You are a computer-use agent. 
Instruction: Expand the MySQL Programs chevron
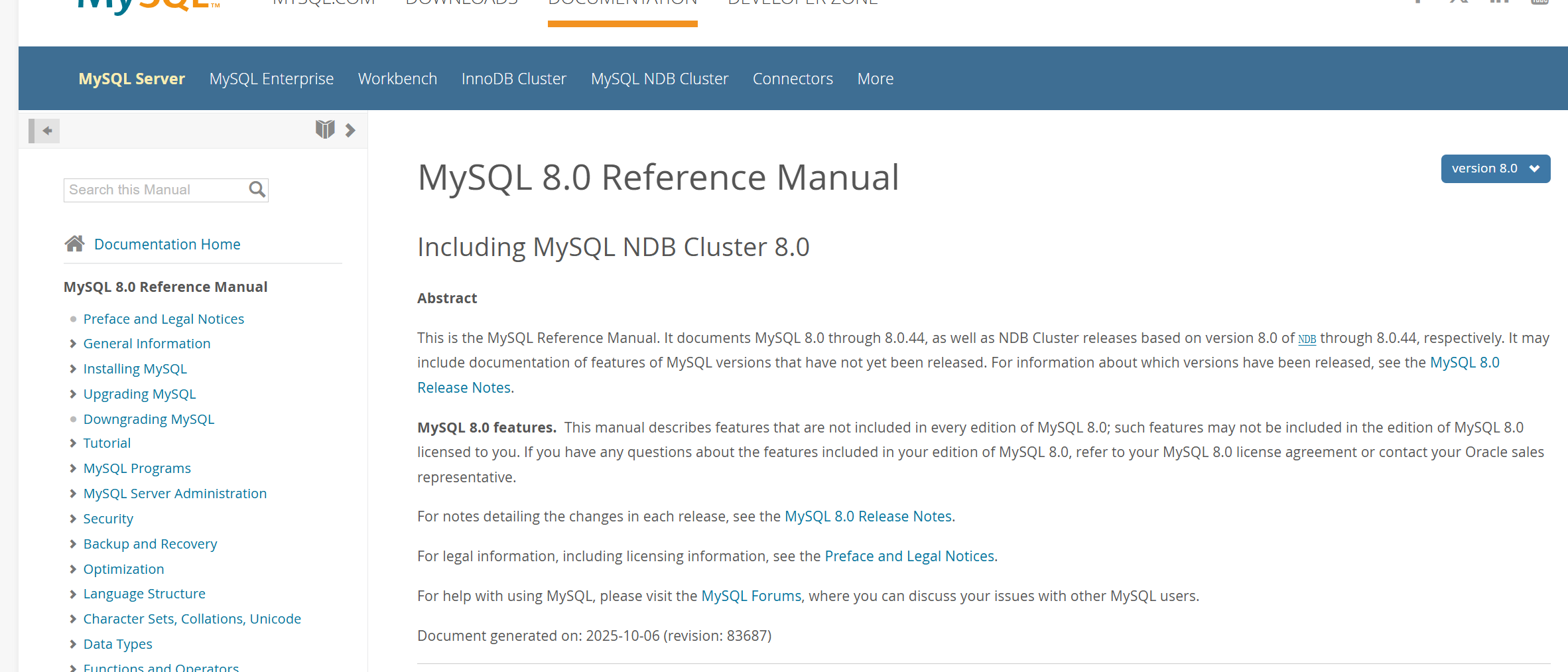[x=73, y=468]
